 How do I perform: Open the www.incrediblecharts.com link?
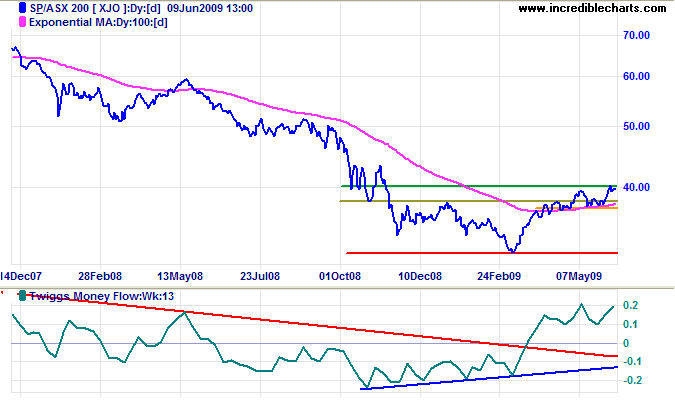[592, 8]
